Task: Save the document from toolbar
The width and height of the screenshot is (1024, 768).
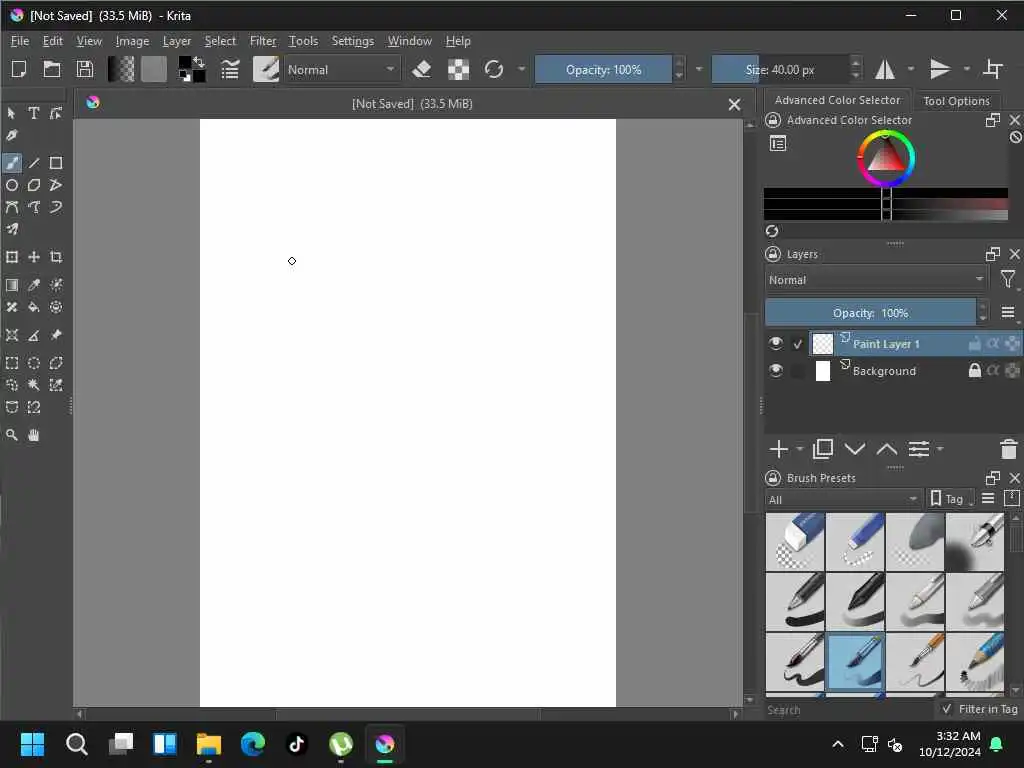Action: point(85,69)
